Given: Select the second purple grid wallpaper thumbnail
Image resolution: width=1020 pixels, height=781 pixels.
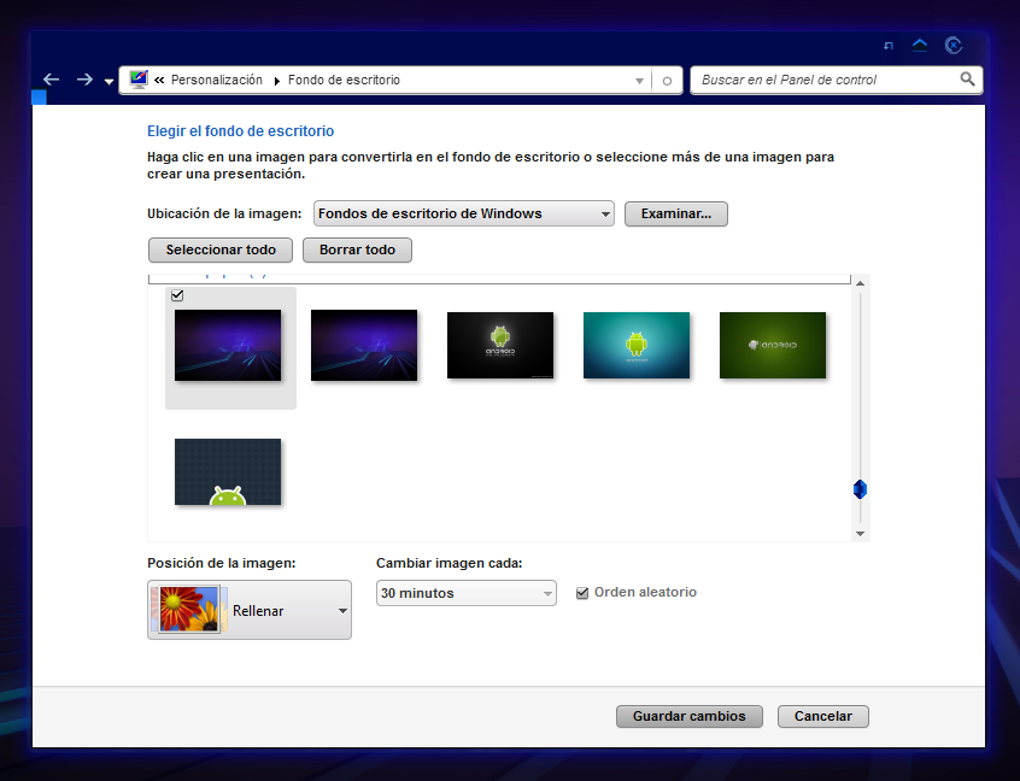Looking at the screenshot, I should click(x=364, y=345).
